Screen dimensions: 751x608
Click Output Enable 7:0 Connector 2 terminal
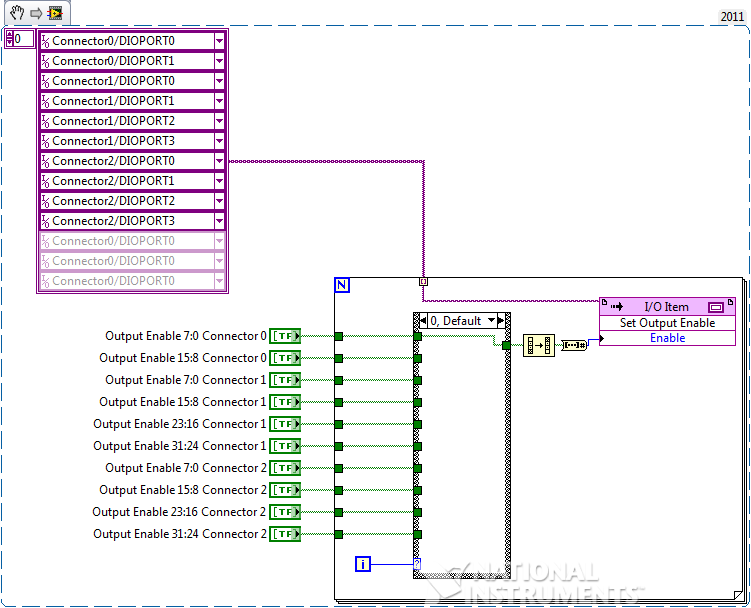pyautogui.click(x=285, y=468)
